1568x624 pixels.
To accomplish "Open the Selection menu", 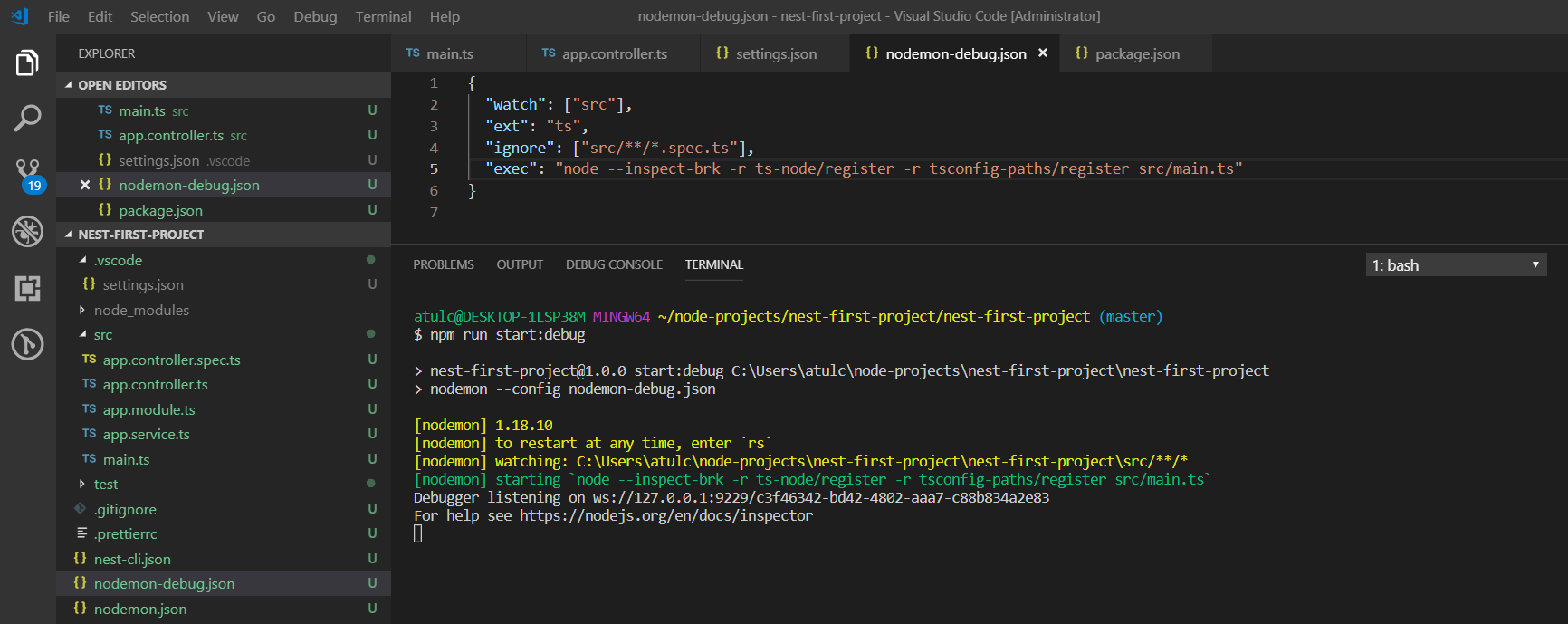I will pos(159,16).
